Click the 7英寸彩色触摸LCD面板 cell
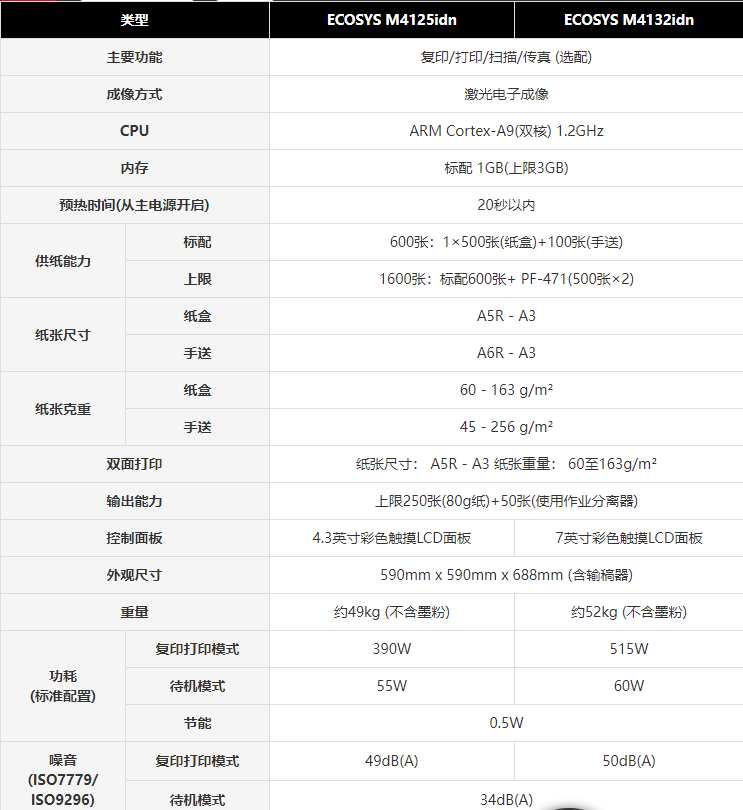This screenshot has width=743, height=810. pos(629,538)
